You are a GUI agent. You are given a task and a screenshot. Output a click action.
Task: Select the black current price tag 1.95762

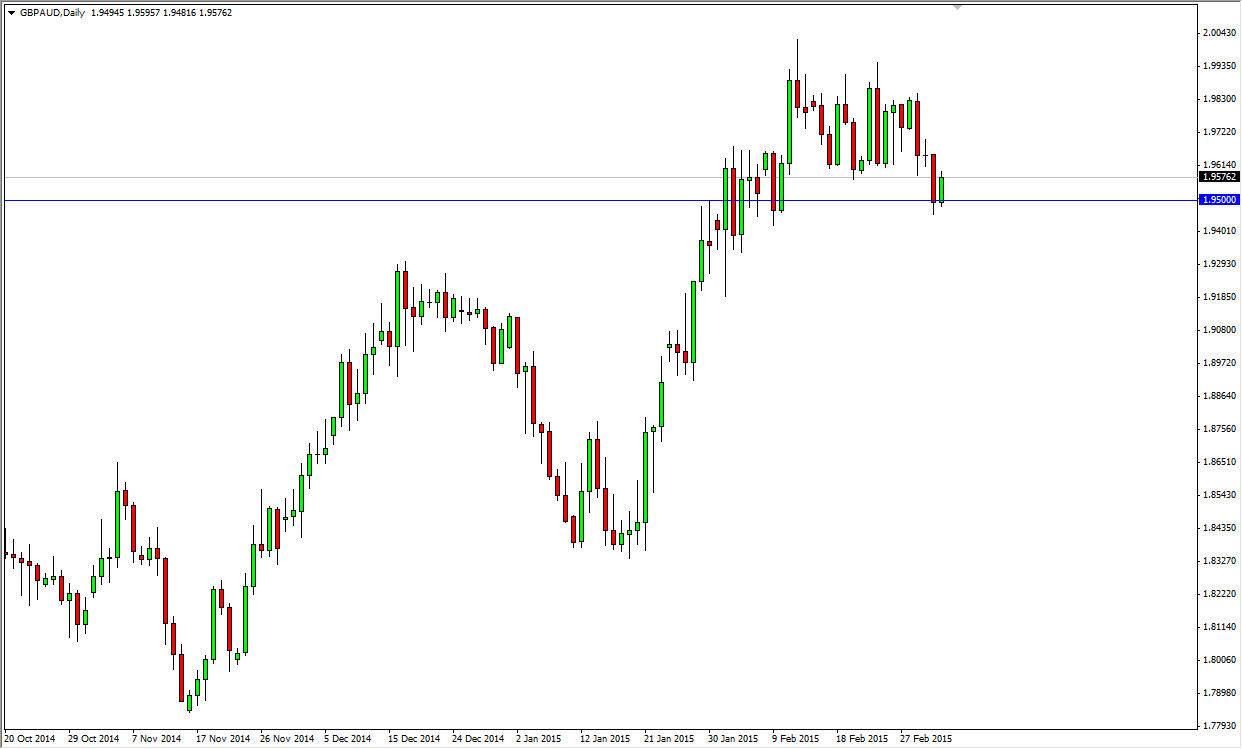pyautogui.click(x=1220, y=175)
